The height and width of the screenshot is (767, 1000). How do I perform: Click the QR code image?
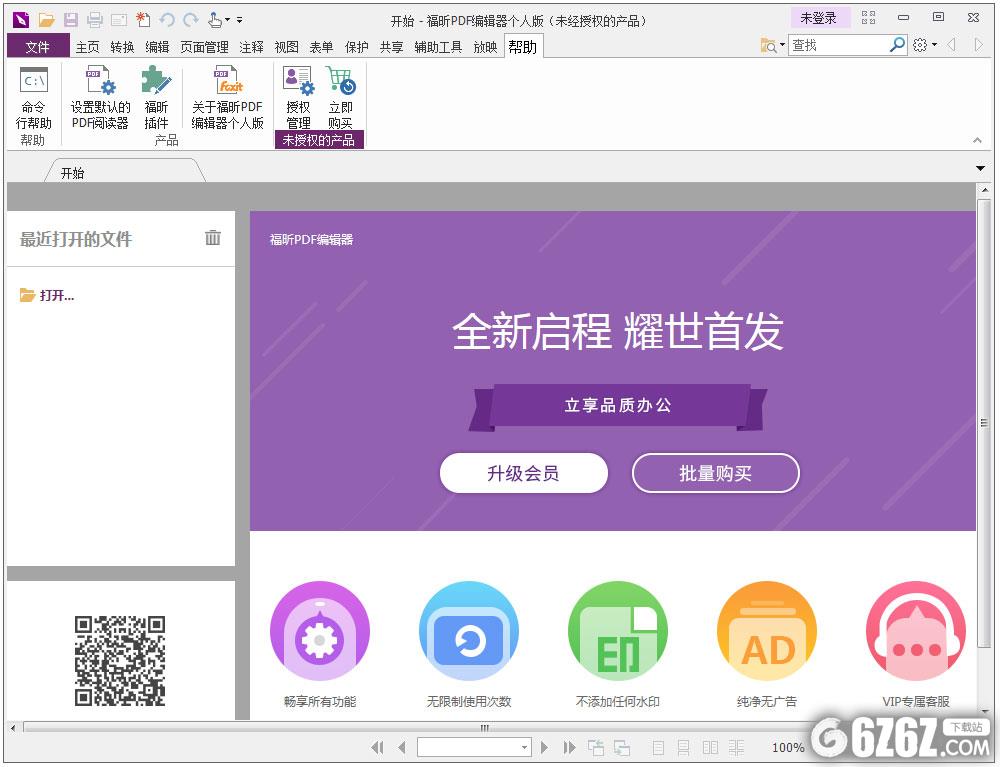120,661
